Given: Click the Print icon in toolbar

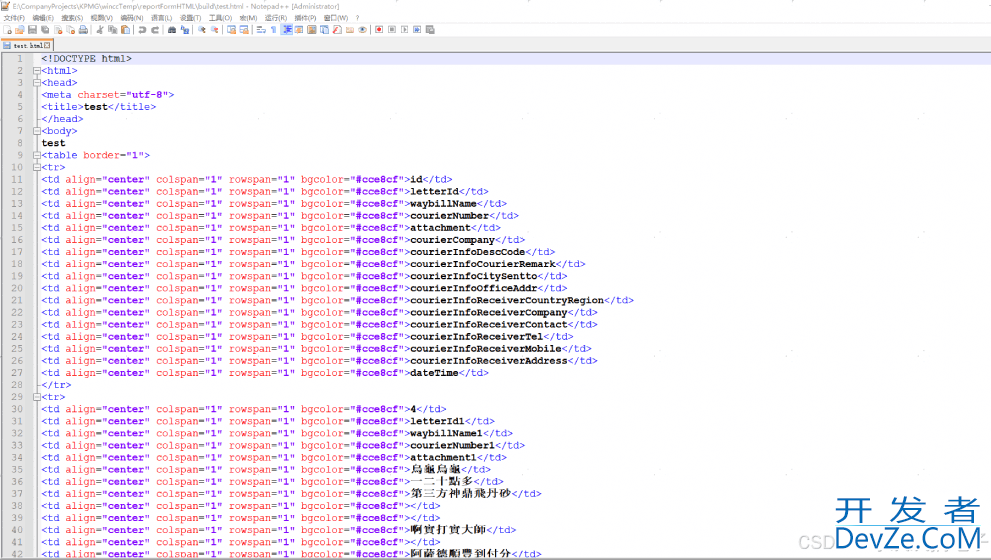Looking at the screenshot, I should pyautogui.click(x=84, y=30).
